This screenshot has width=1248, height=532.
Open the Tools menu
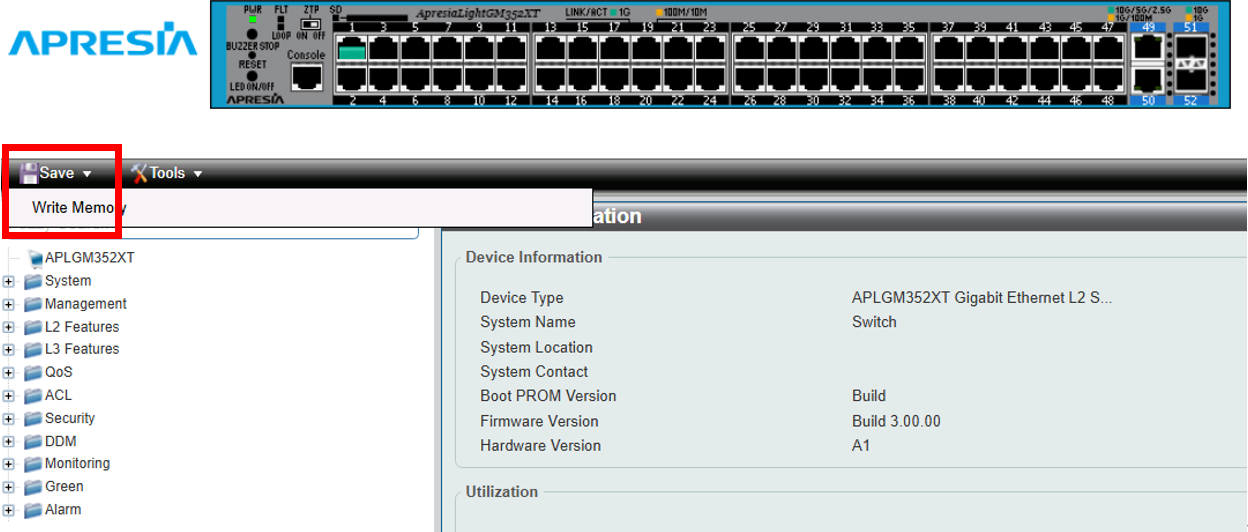click(166, 173)
